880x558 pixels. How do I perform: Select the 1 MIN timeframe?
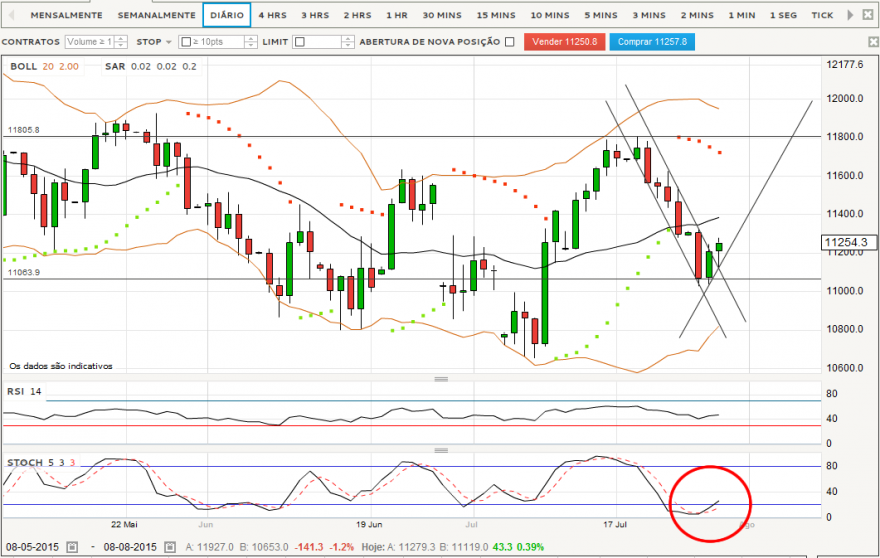coord(741,15)
